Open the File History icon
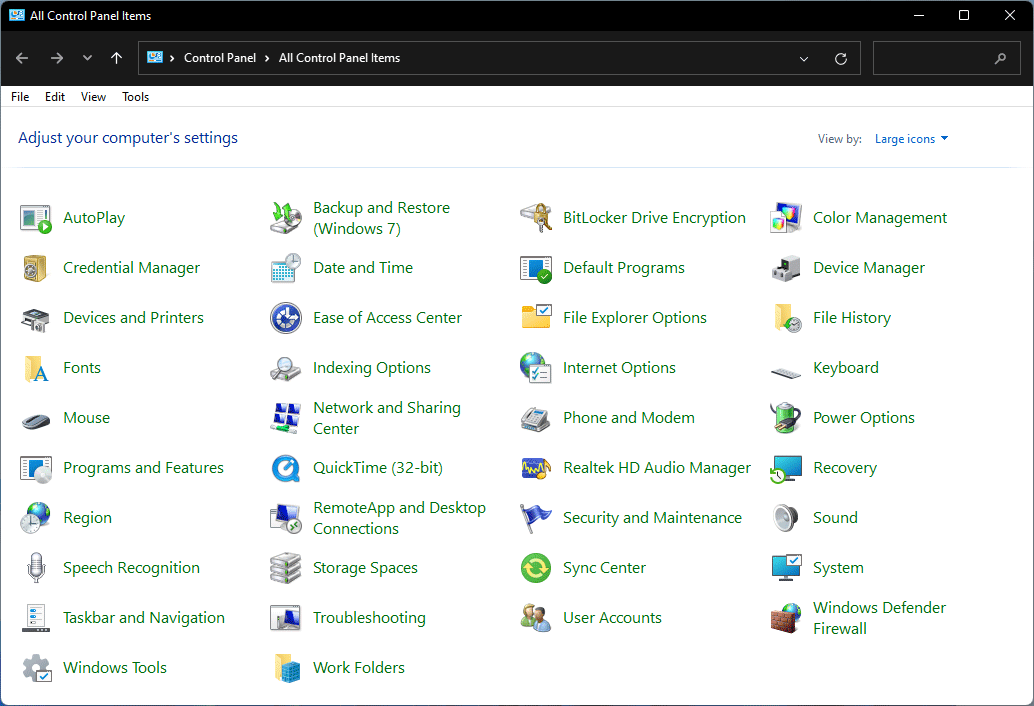 point(787,318)
